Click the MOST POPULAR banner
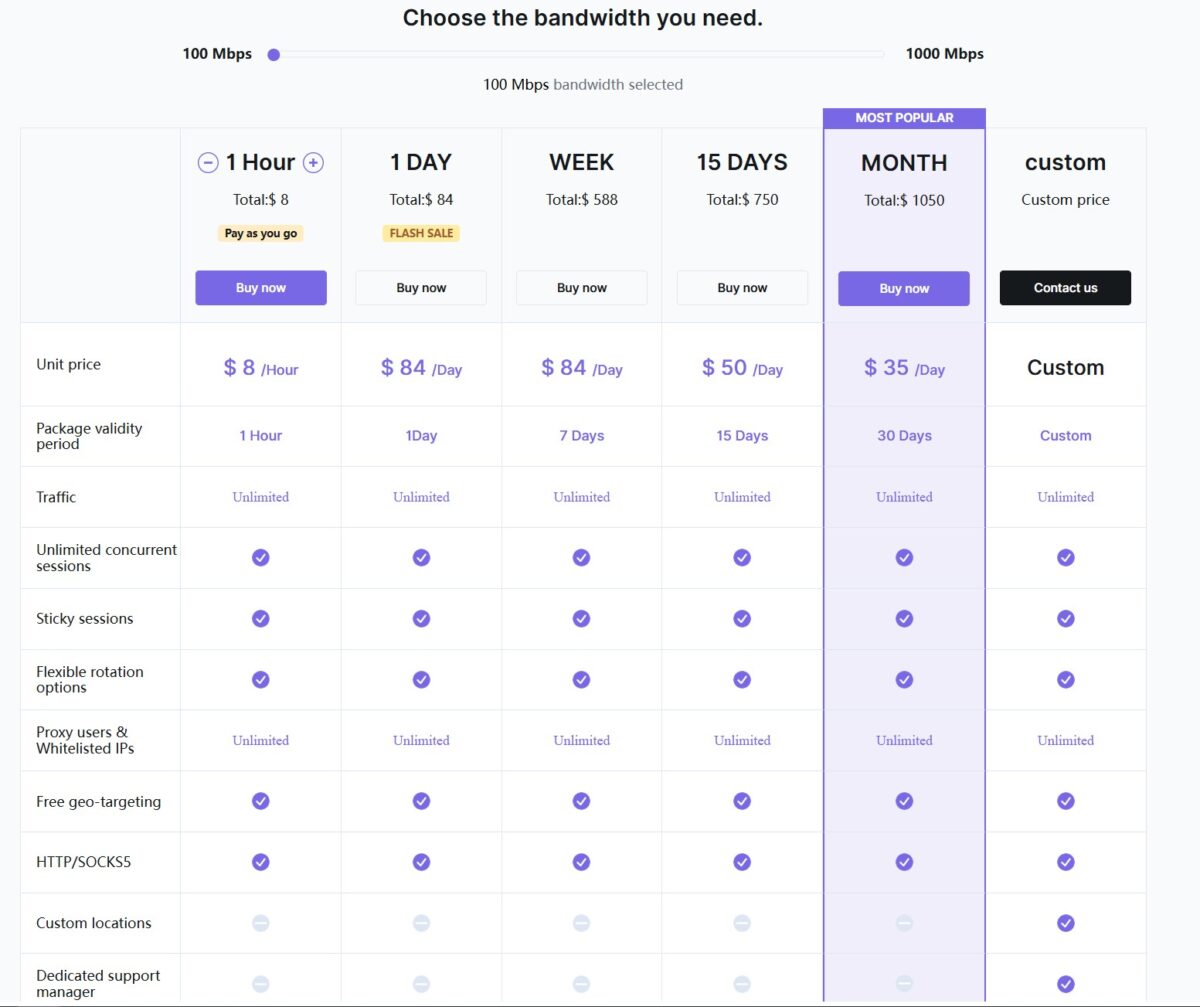The width and height of the screenshot is (1200, 1007). (904, 118)
